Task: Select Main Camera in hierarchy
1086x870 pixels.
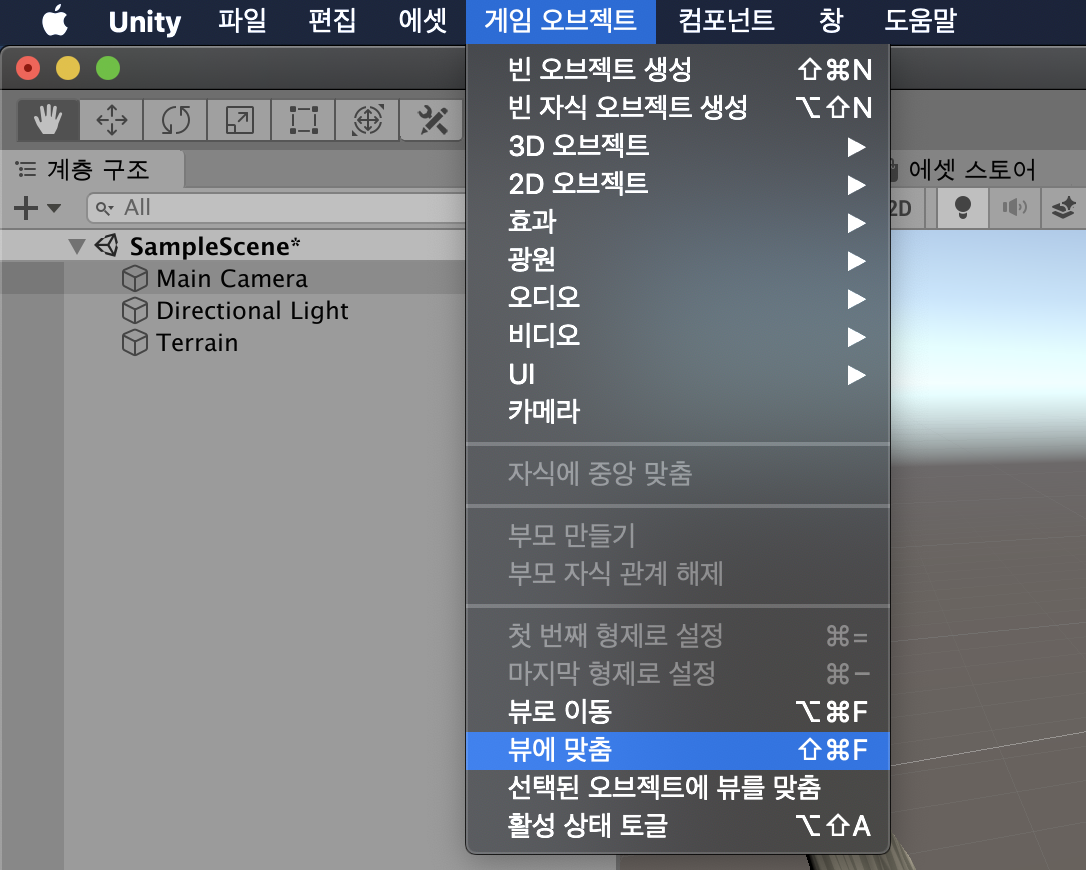Action: click(x=233, y=278)
